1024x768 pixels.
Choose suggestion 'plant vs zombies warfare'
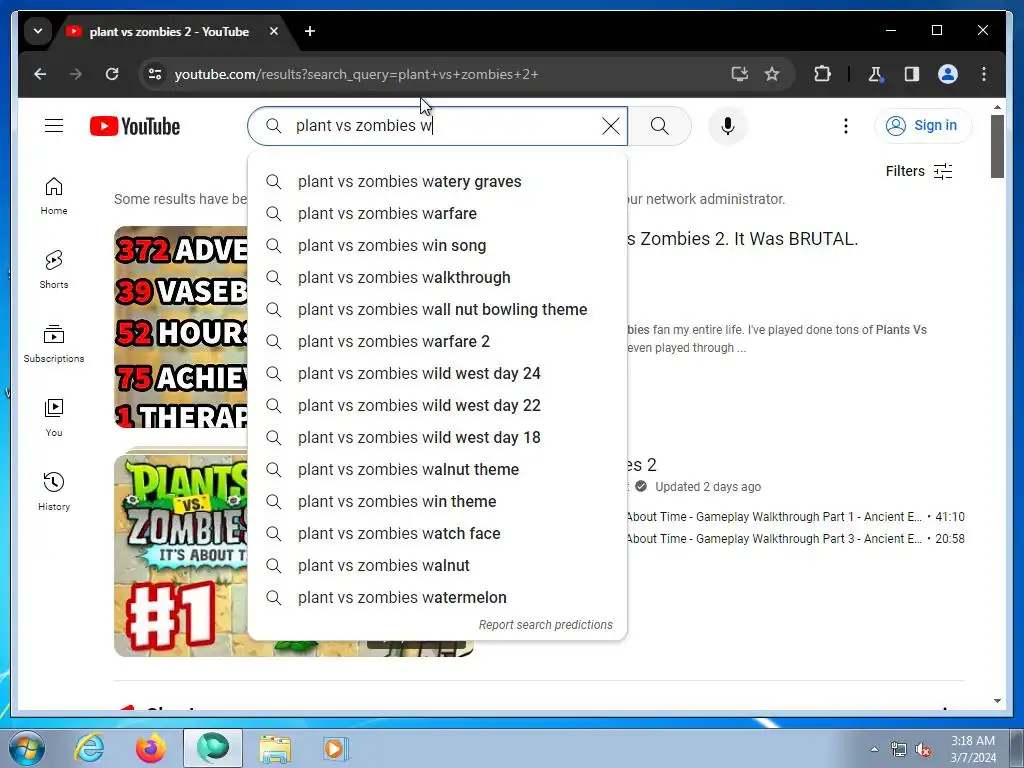click(x=437, y=214)
